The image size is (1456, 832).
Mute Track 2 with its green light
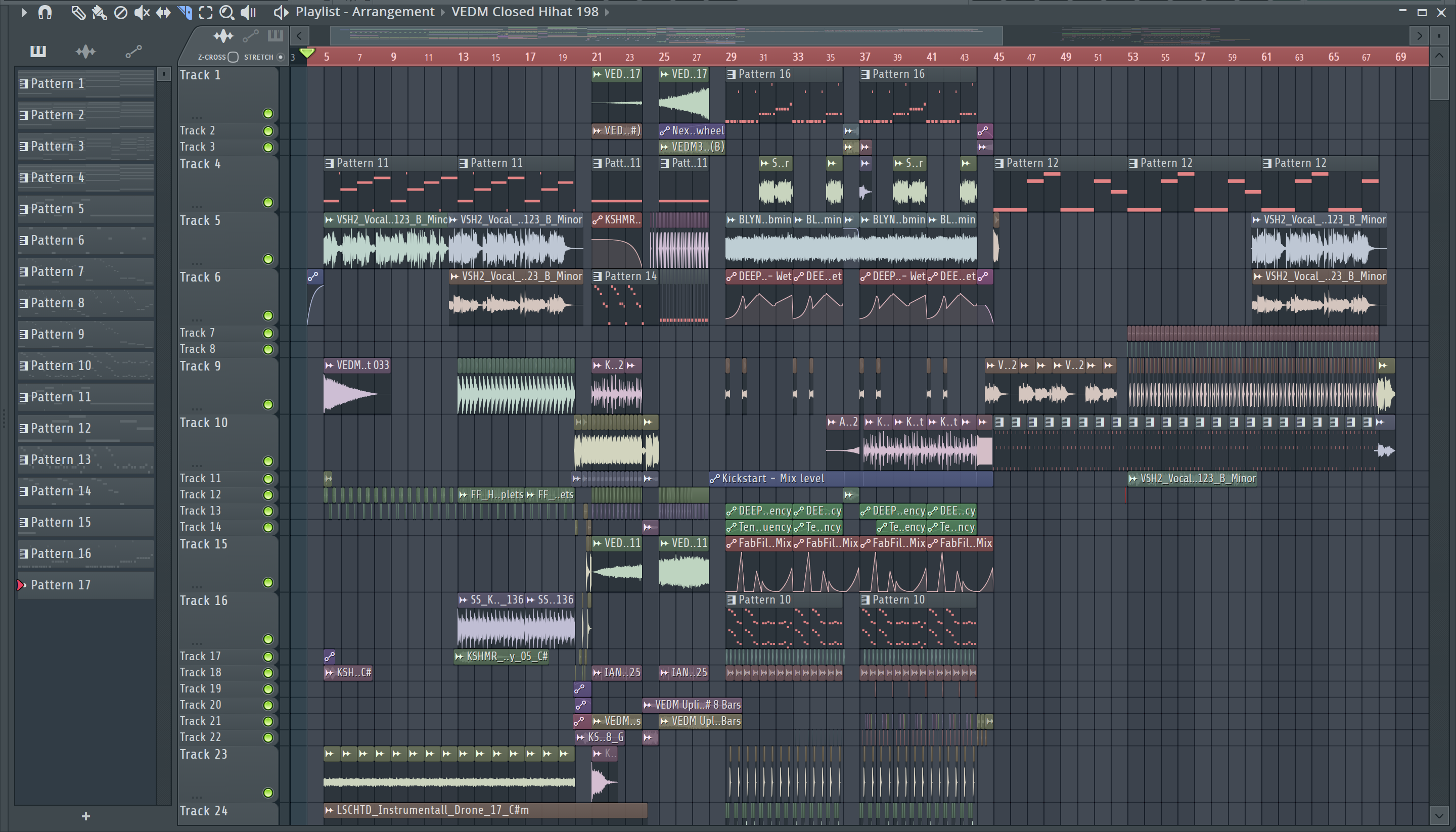268,131
